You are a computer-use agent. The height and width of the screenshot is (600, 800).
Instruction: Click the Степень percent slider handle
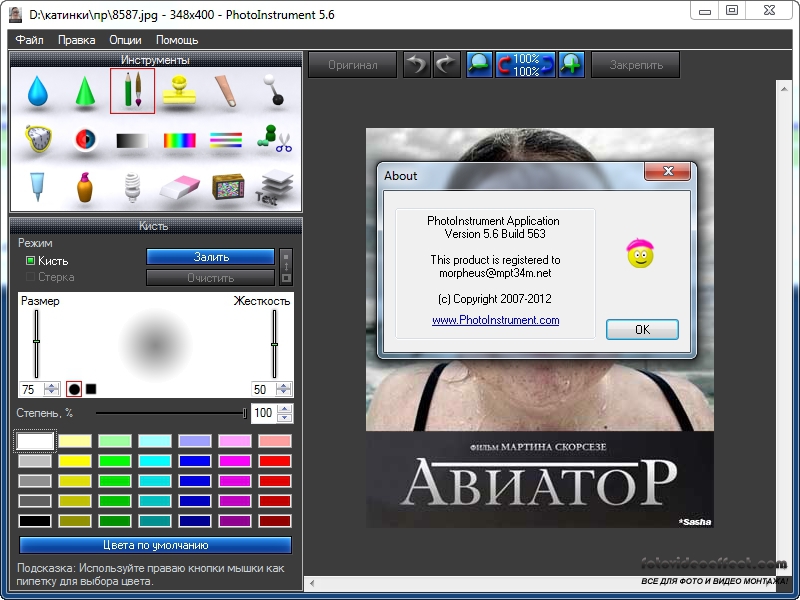(x=245, y=413)
